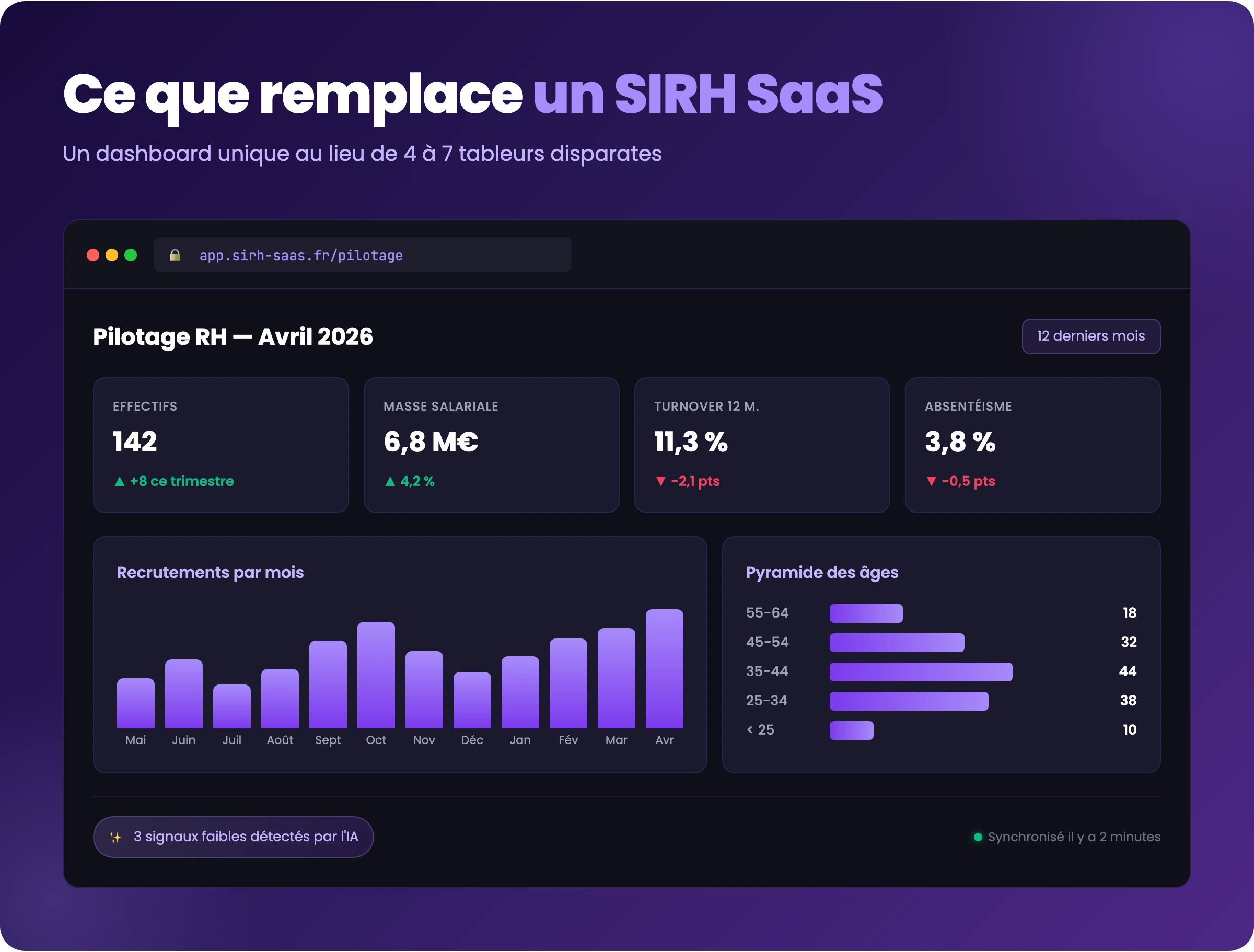Click the green up arrow under Masse salariale
This screenshot has height=952, width=1254.
[390, 481]
